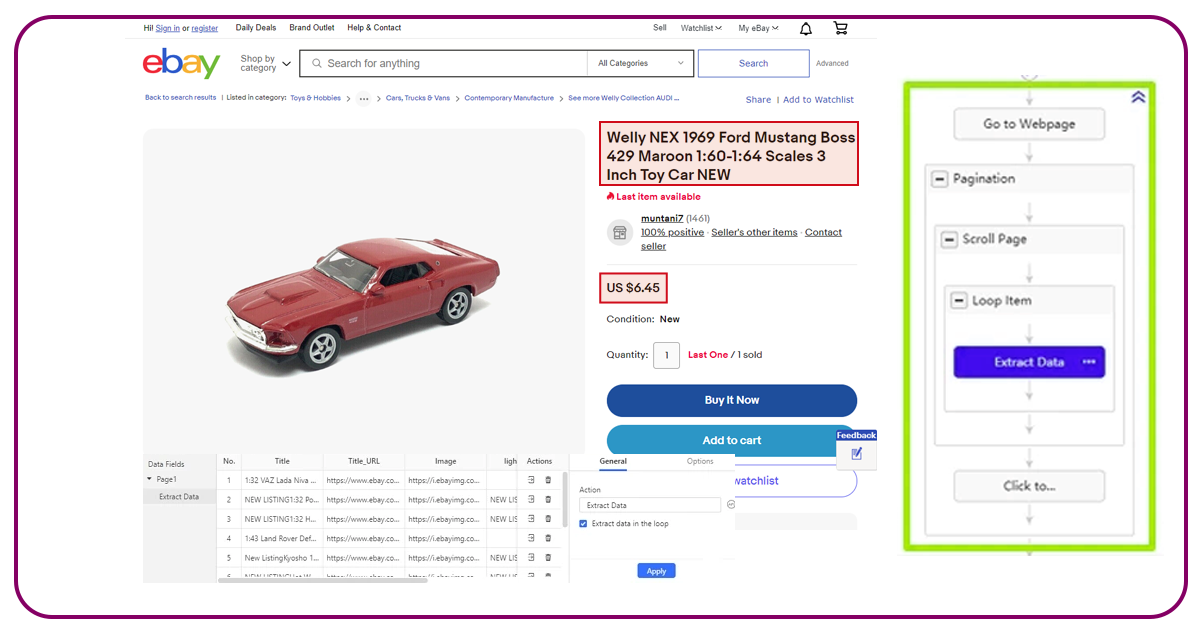Expand the My eBay dropdown

758,28
